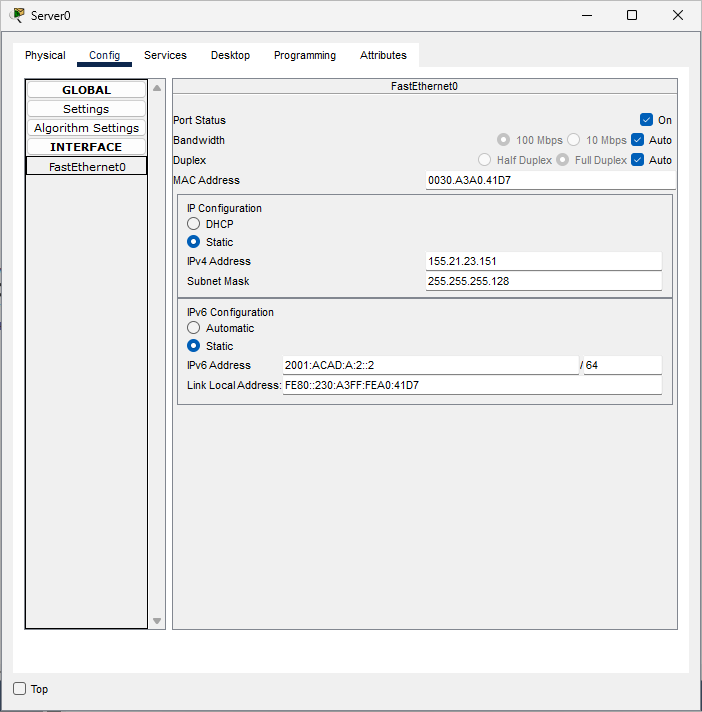The width and height of the screenshot is (702, 712).
Task: Switch to the Desktop tab
Action: tap(230, 55)
